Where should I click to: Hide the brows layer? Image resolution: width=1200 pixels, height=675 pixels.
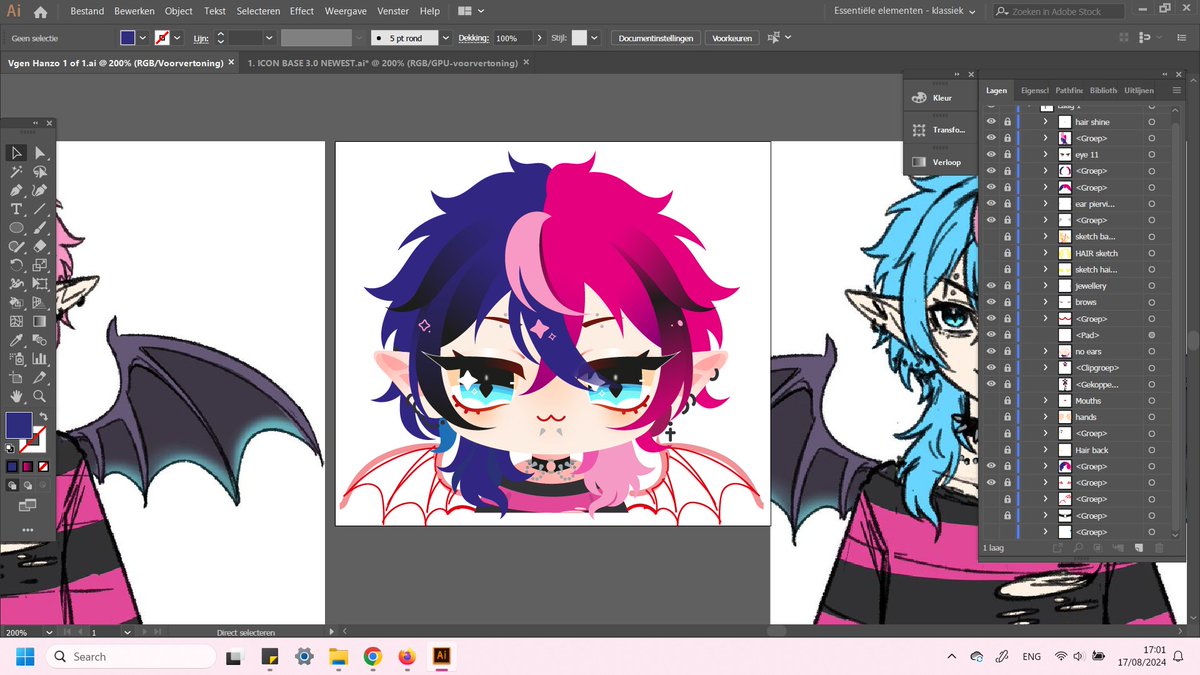[991, 302]
